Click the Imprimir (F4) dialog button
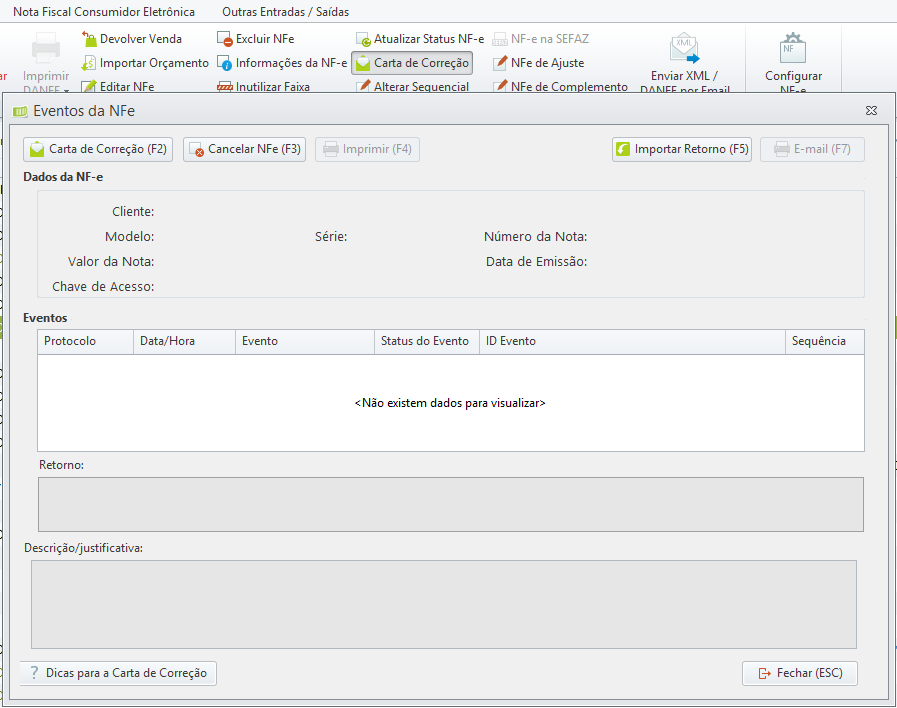 367,149
